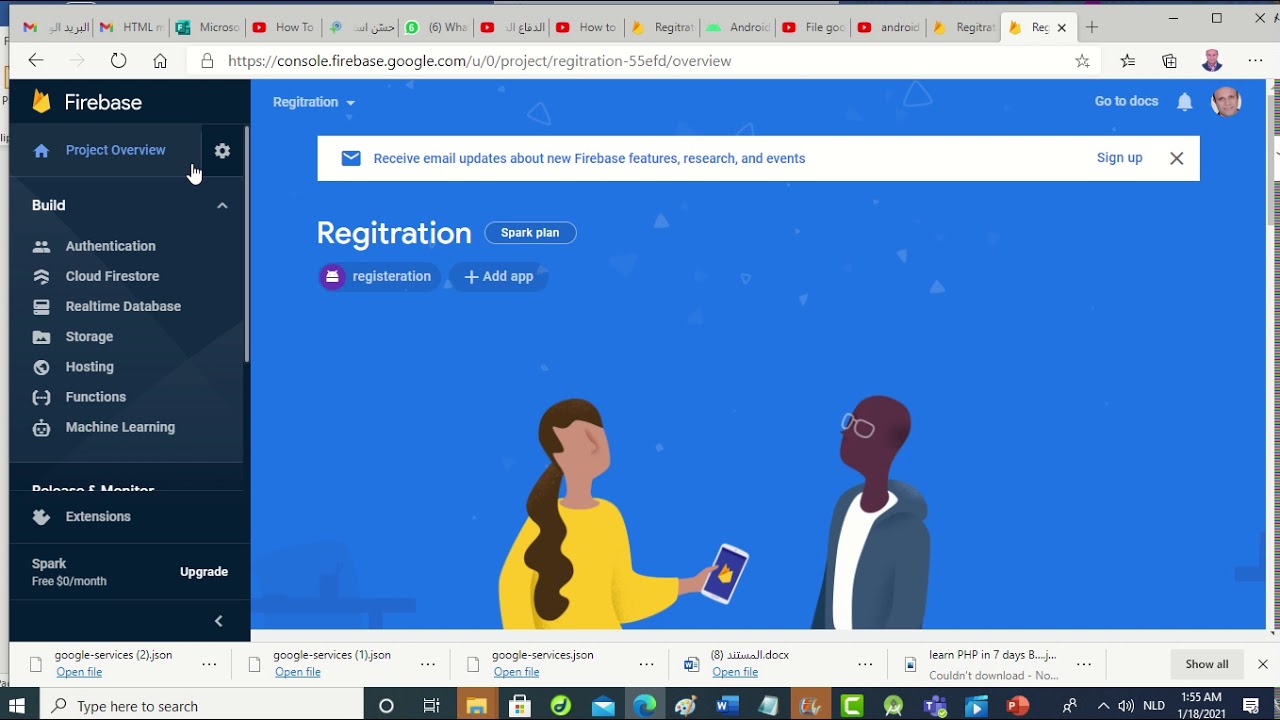
Task: Open file for the .docx download
Action: (735, 672)
